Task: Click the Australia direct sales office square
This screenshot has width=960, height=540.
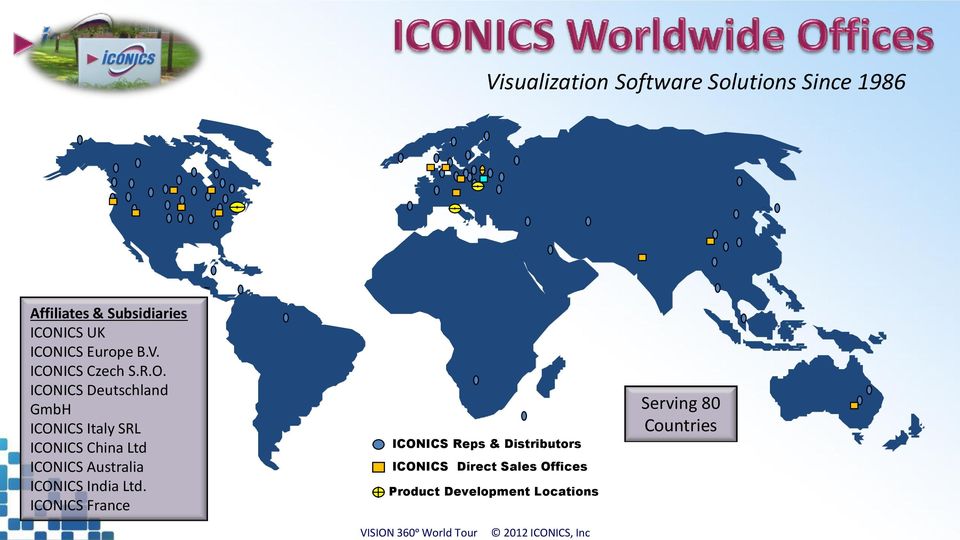Action: [854, 405]
